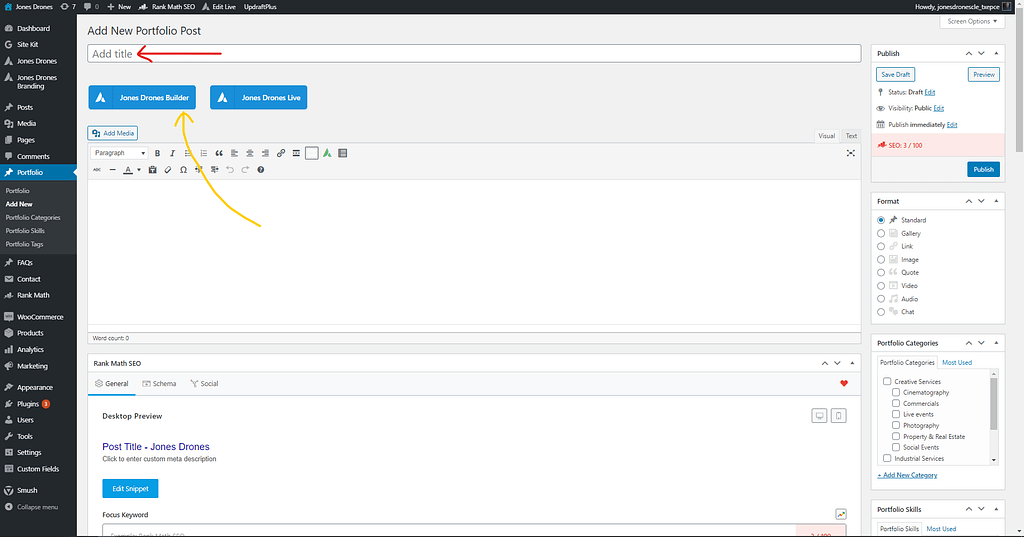Toggle italic formatting in the editor toolbar
Viewport: 1024px width, 537px height.
pyautogui.click(x=172, y=154)
